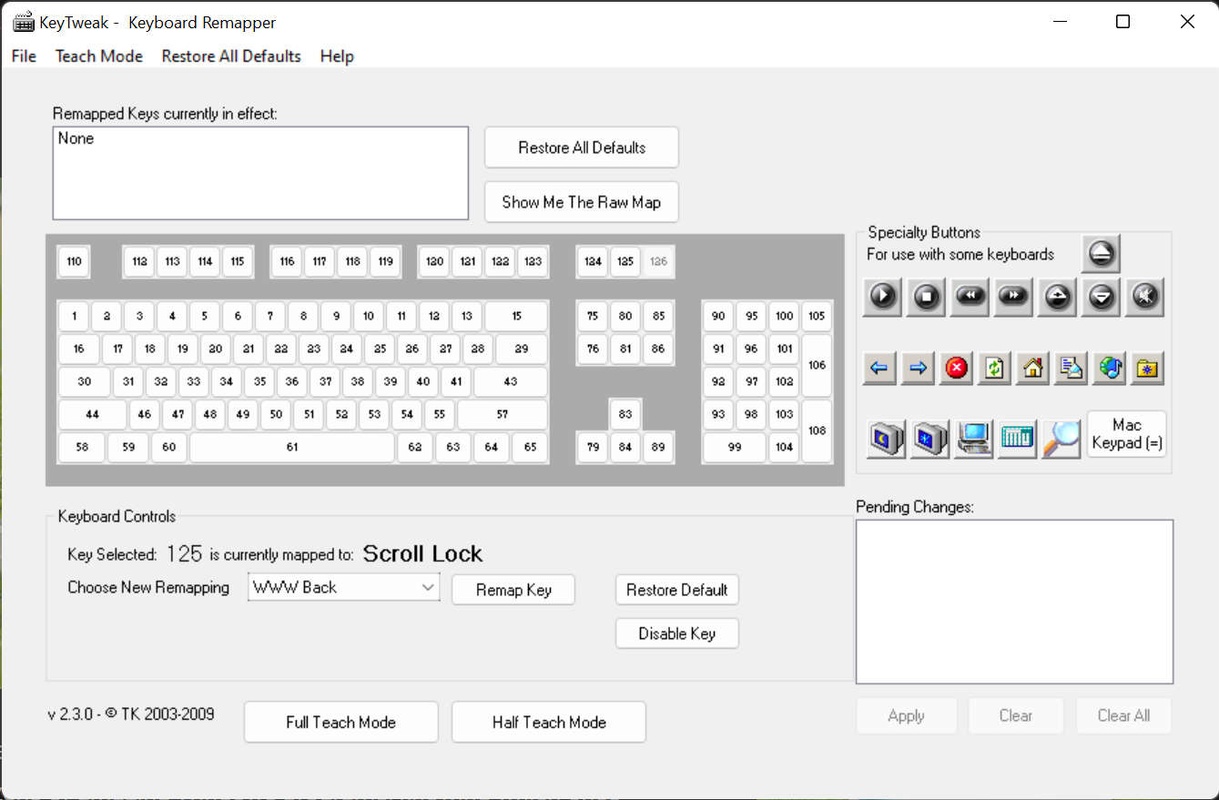Select numpad key 90
1219x800 pixels.
coord(718,316)
